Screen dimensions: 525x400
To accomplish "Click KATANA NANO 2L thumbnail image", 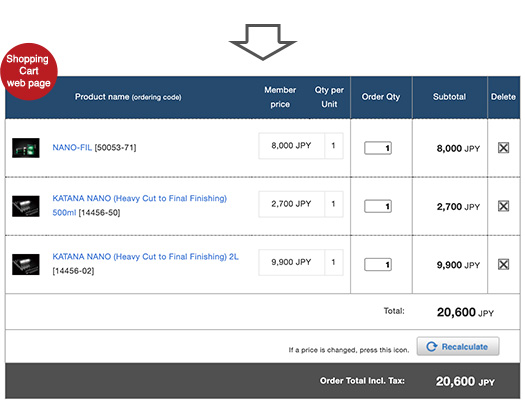I will 26,264.
